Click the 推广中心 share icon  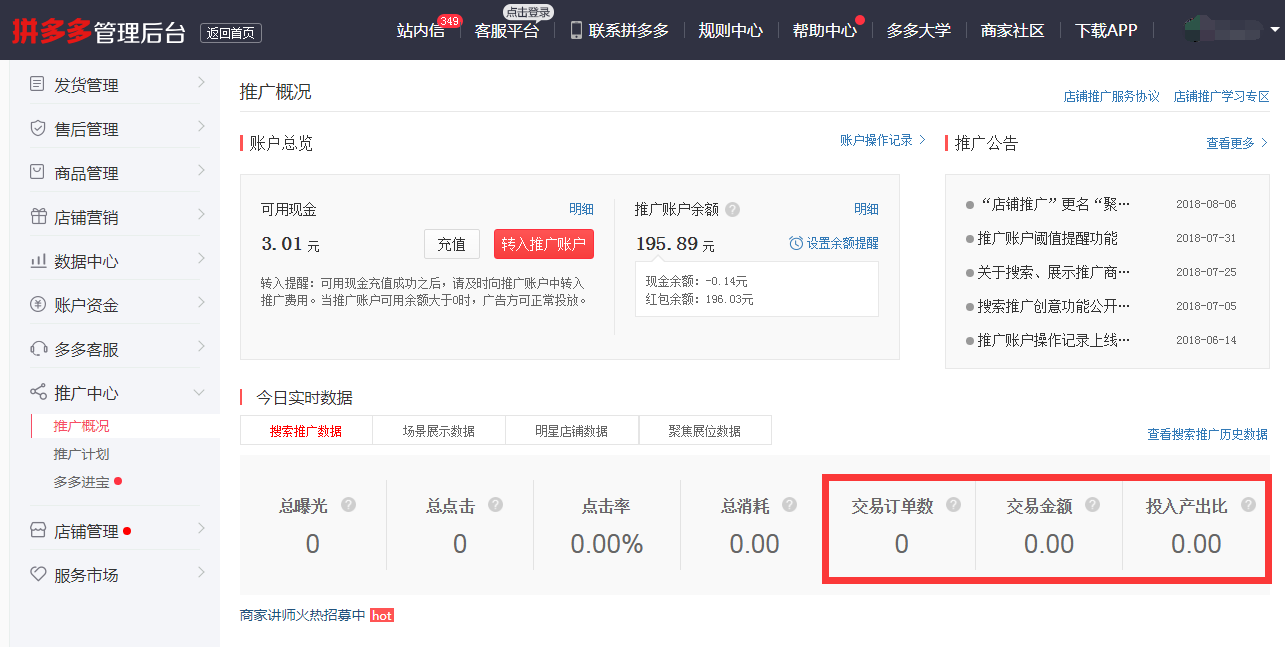coord(38,393)
